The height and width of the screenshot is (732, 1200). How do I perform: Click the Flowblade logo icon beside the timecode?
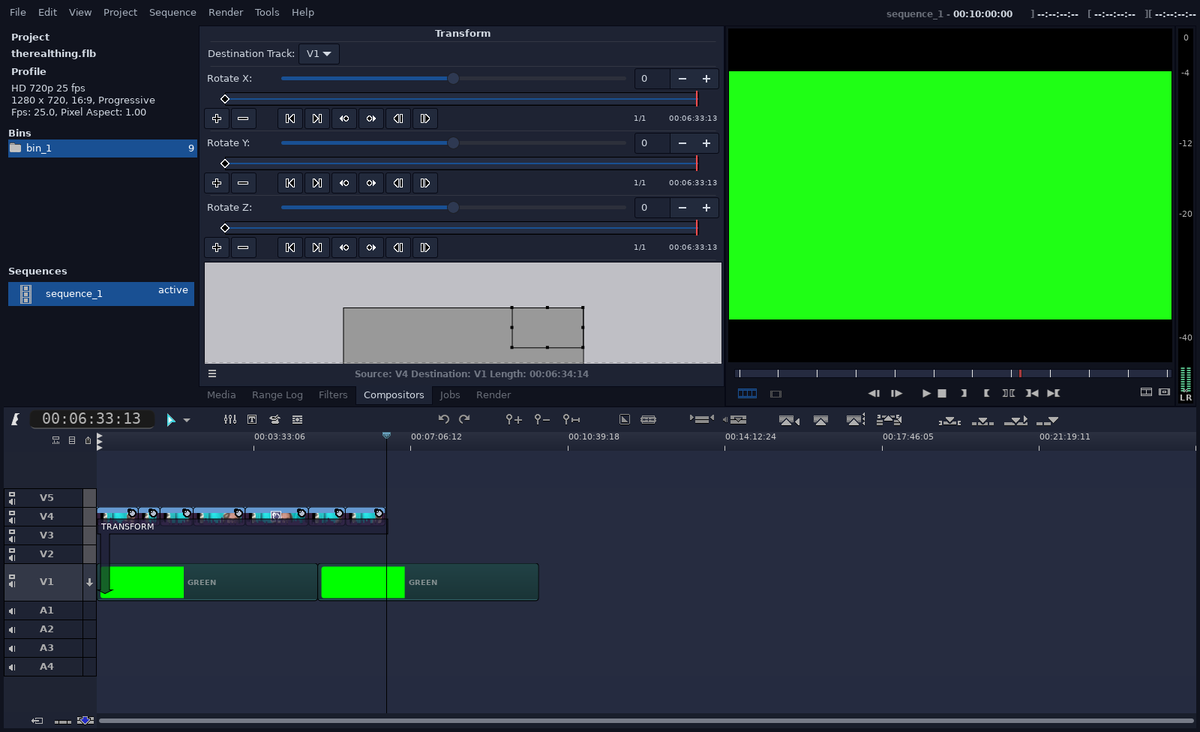click(15, 420)
